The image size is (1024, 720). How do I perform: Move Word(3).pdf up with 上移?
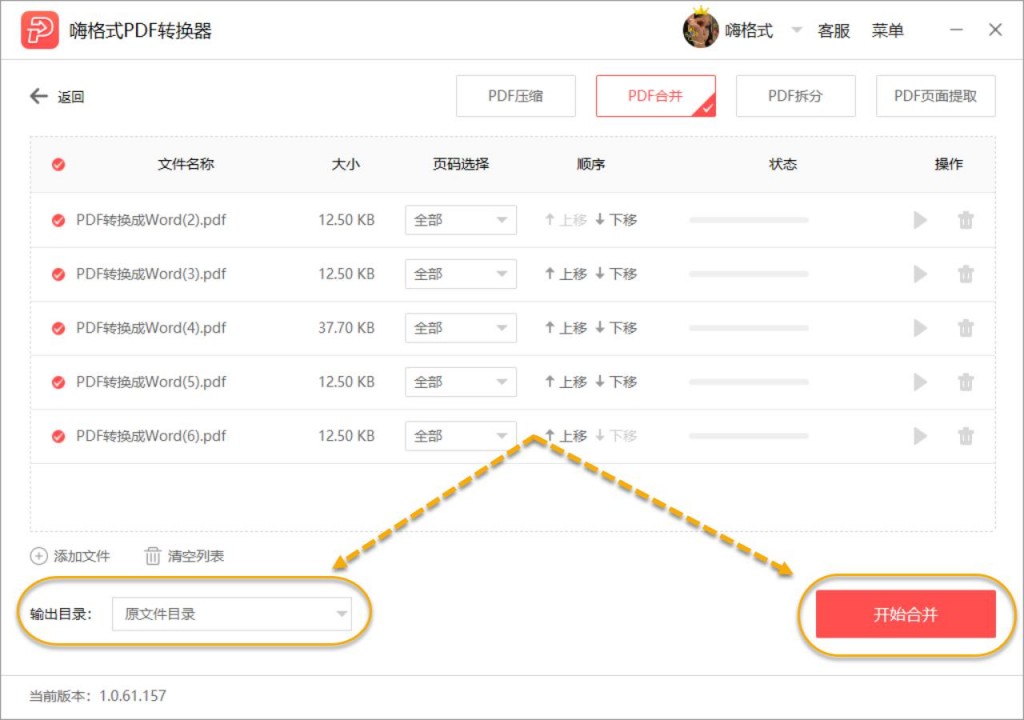point(566,274)
